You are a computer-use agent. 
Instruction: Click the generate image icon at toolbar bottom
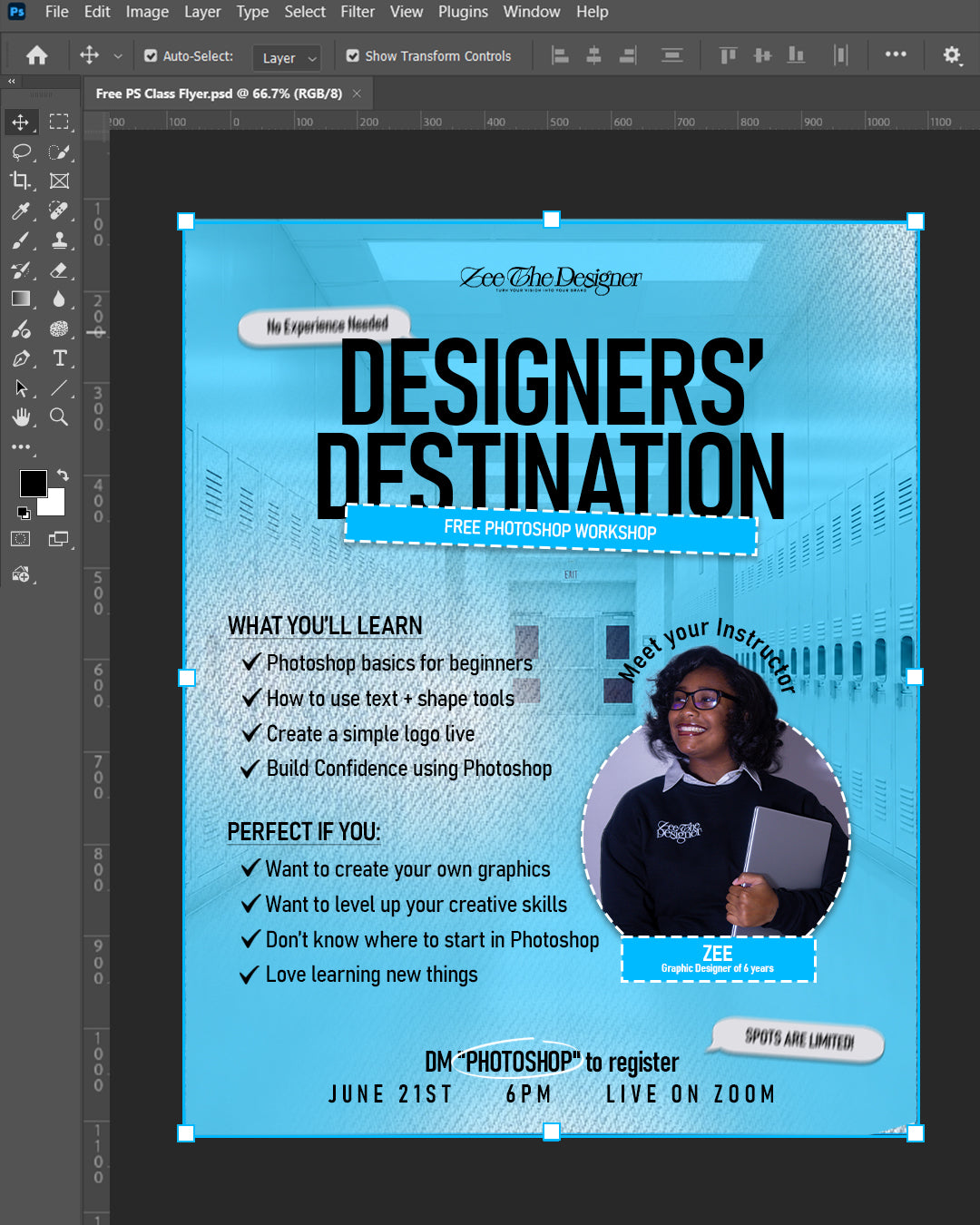coord(20,574)
